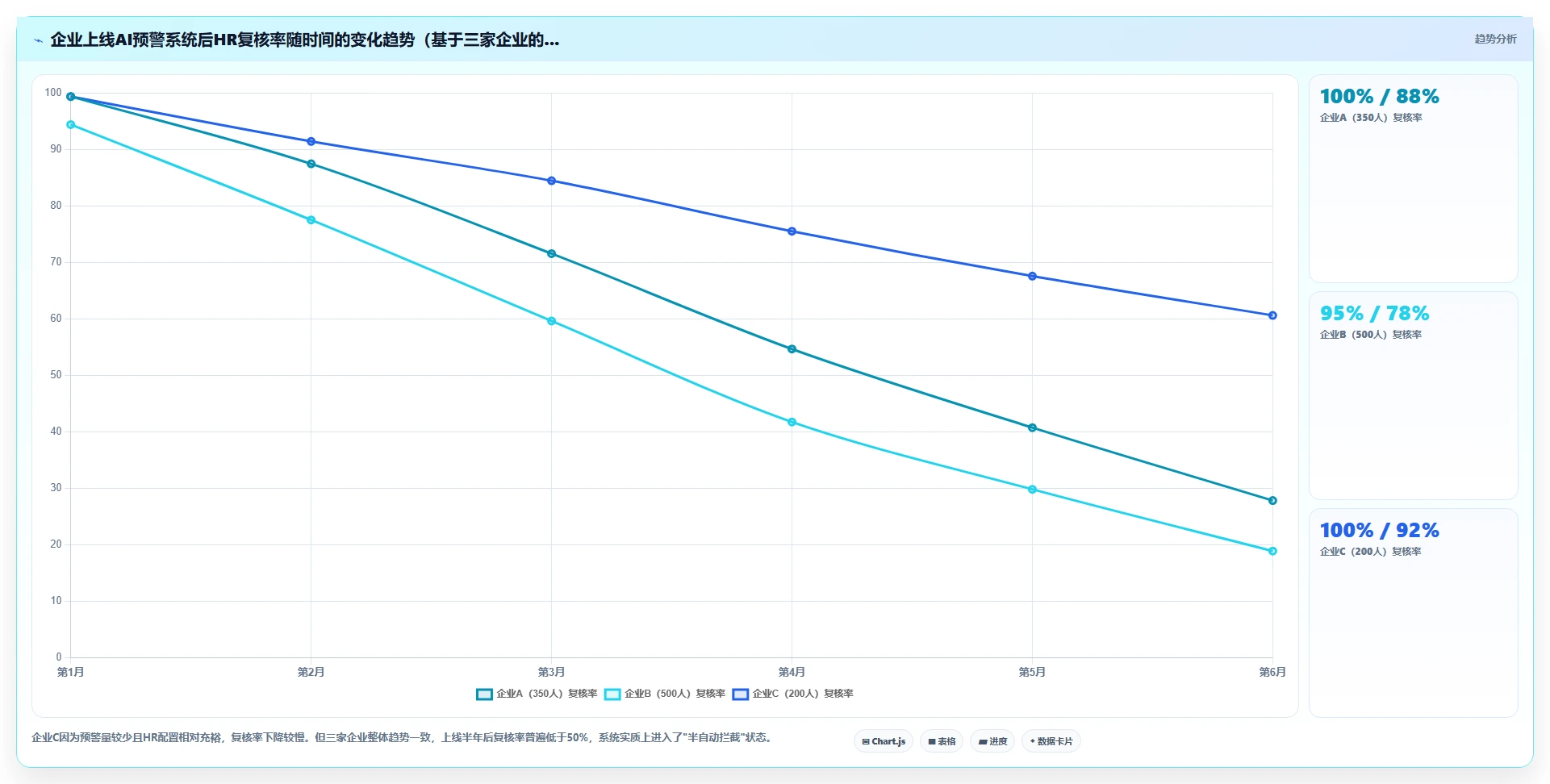Click 企业C line's data point at 第5月
This screenshot has height=784, width=1550.
click(1033, 277)
